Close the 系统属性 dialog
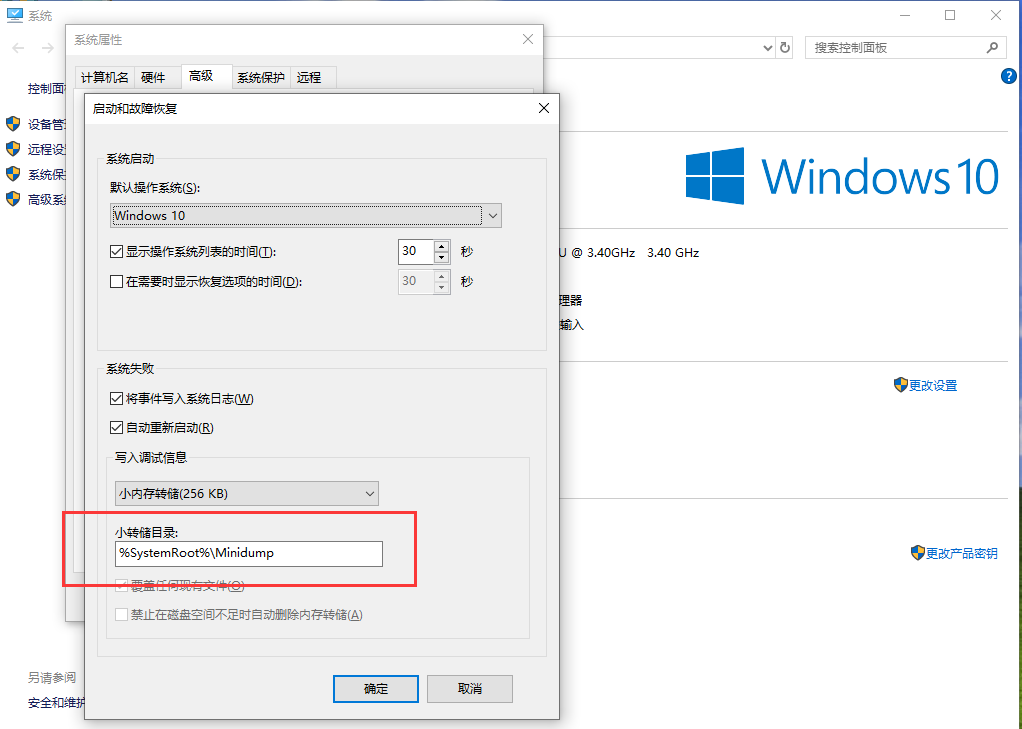 528,40
